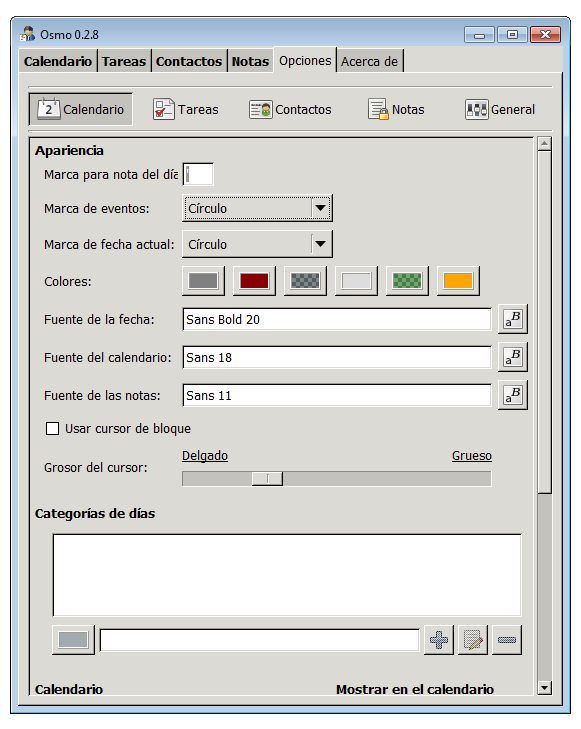581x729 pixels.
Task: Open Contactos options section icon
Action: [x=260, y=110]
